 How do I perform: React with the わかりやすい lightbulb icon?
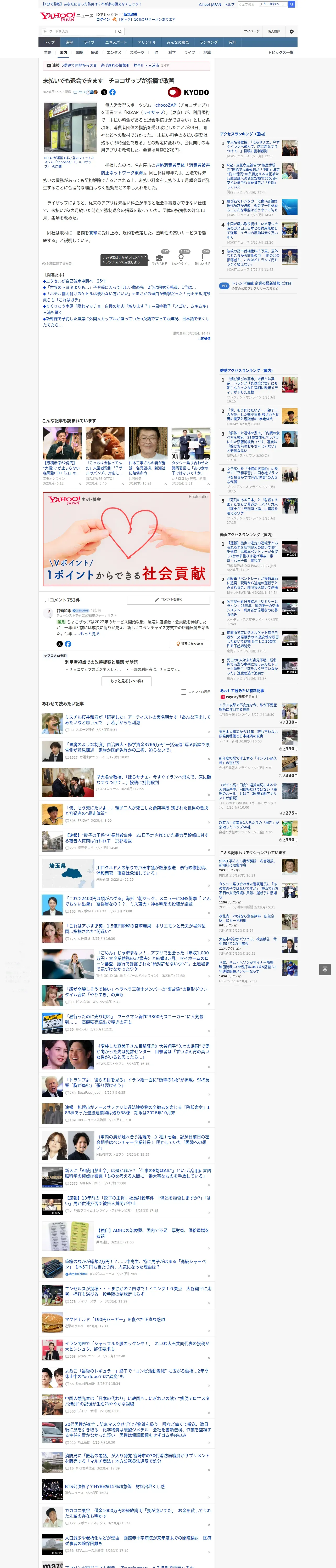tap(181, 258)
